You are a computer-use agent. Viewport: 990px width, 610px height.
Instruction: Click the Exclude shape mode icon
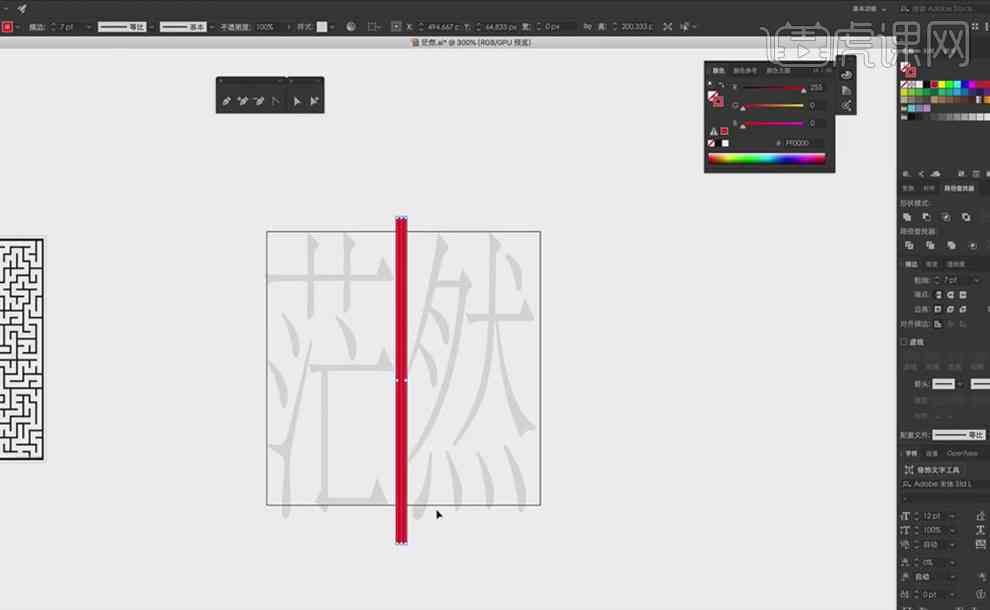[966, 217]
